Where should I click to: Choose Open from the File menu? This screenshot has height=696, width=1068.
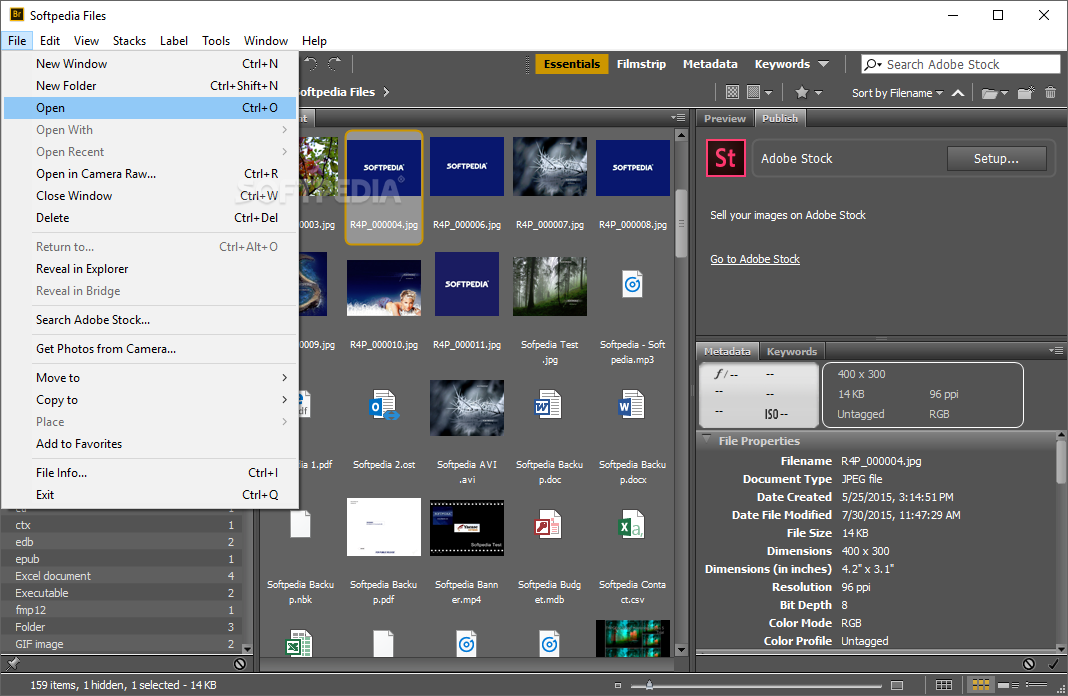(x=150, y=108)
